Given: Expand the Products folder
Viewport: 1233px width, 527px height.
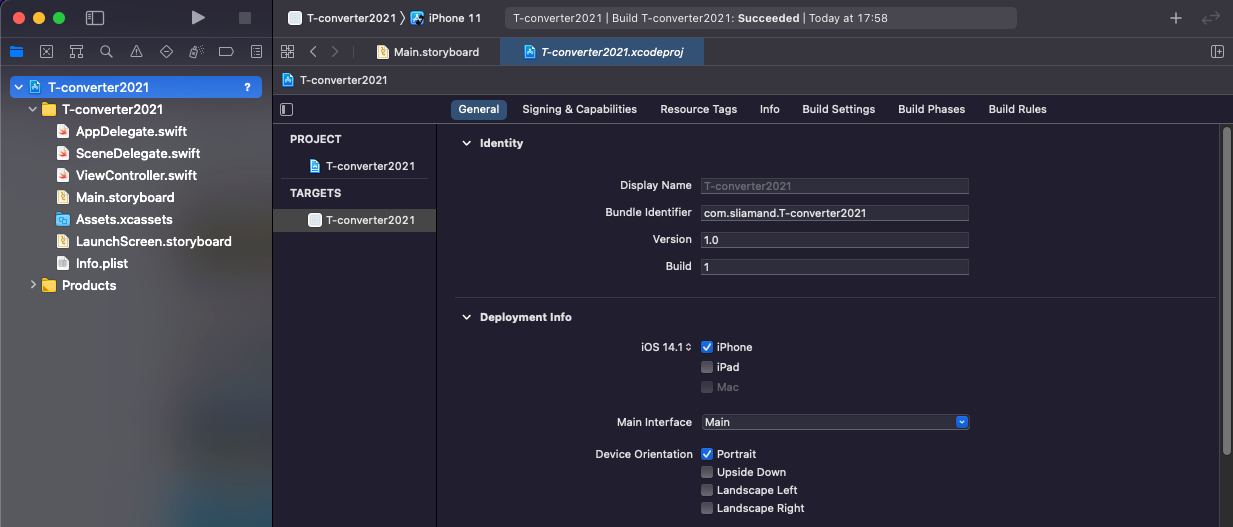Looking at the screenshot, I should coord(33,285).
